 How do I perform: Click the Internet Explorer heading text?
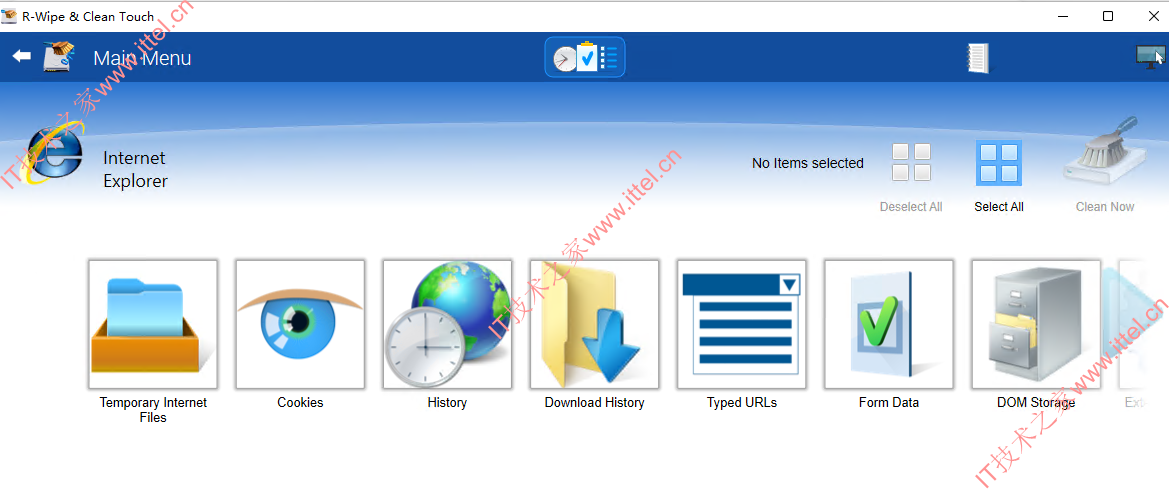[135, 169]
